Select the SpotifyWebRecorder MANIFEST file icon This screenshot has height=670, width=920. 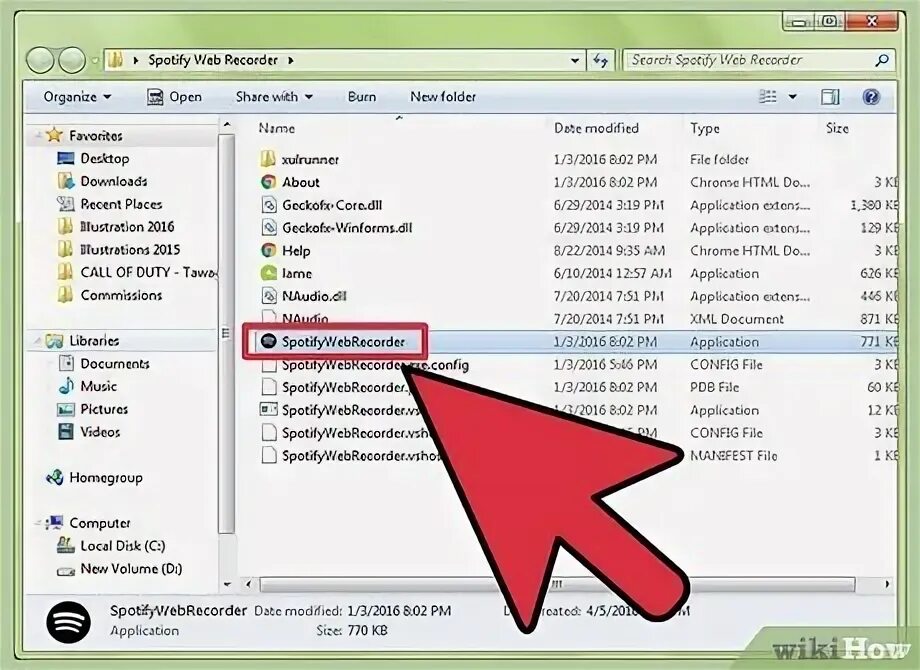point(268,455)
